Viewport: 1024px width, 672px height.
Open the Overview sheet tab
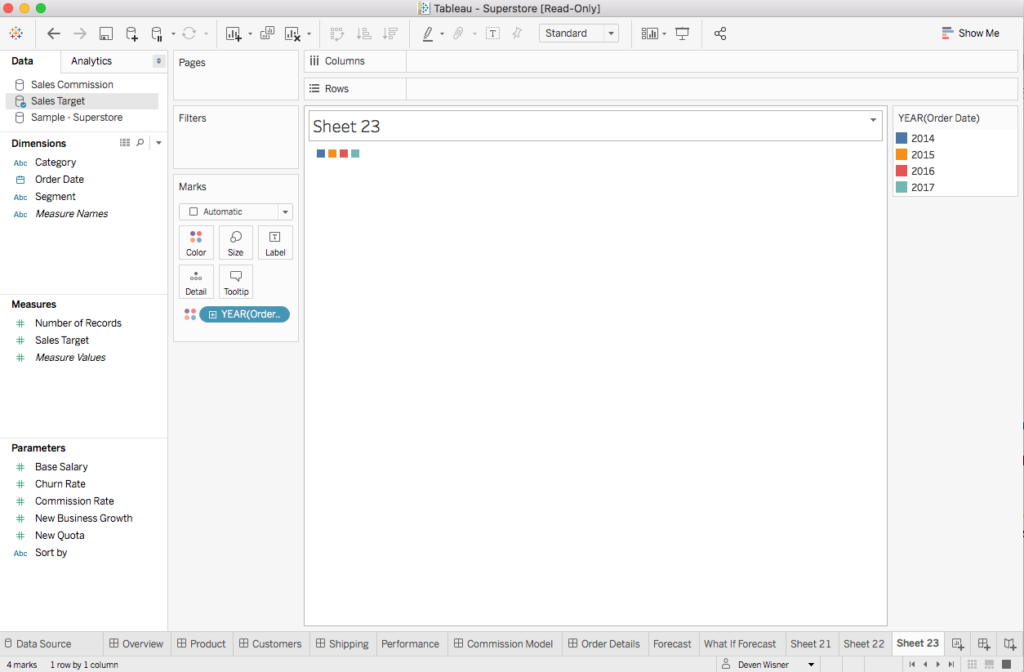click(136, 643)
